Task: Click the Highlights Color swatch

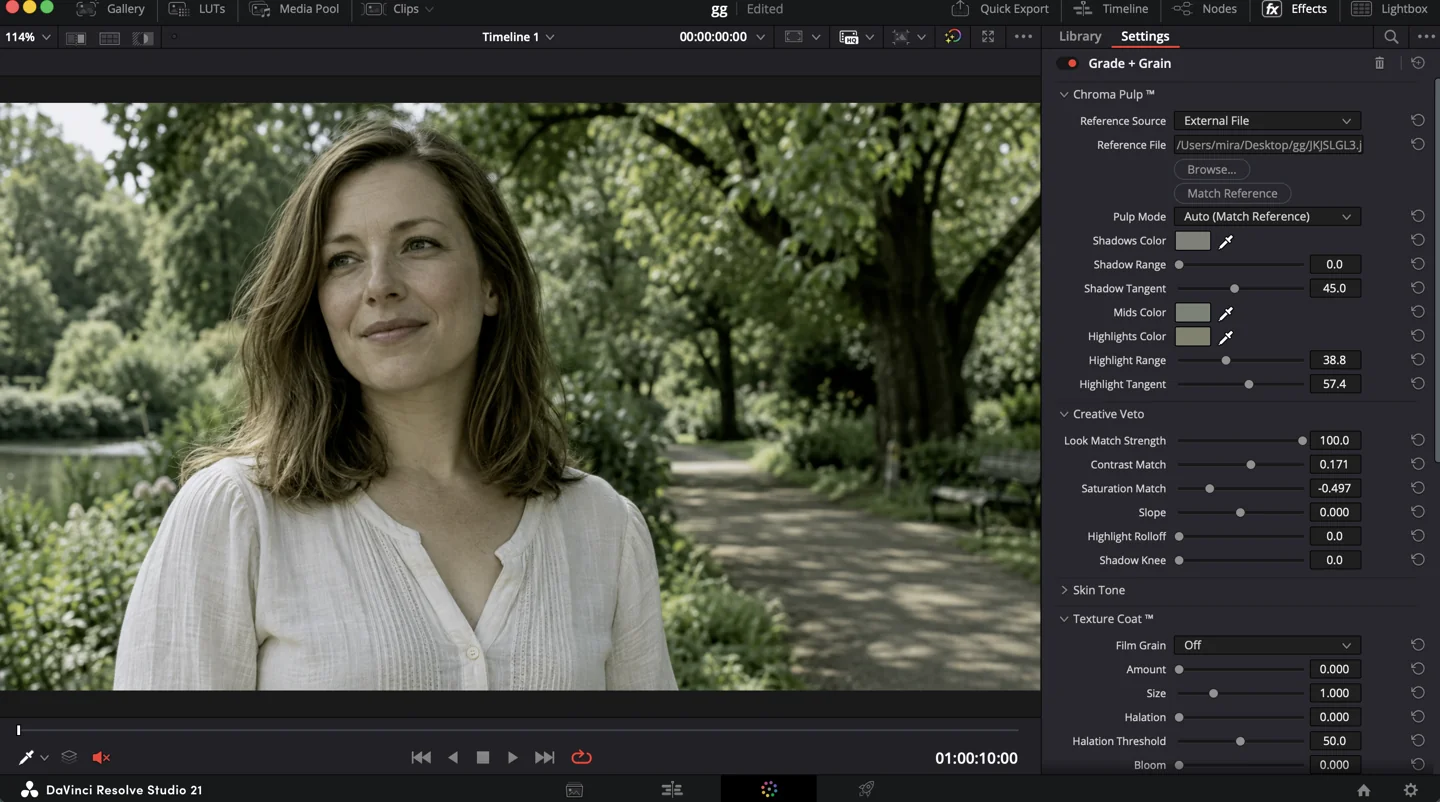Action: (1192, 337)
